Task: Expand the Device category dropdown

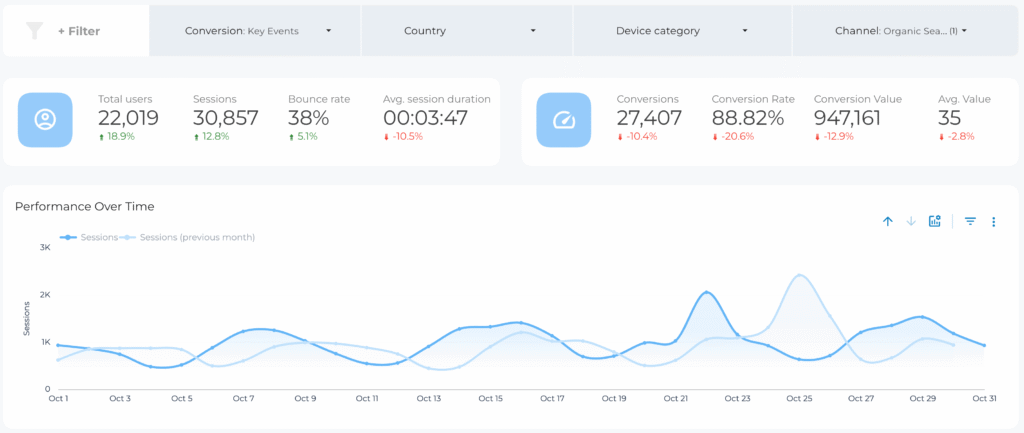Action: tap(682, 31)
